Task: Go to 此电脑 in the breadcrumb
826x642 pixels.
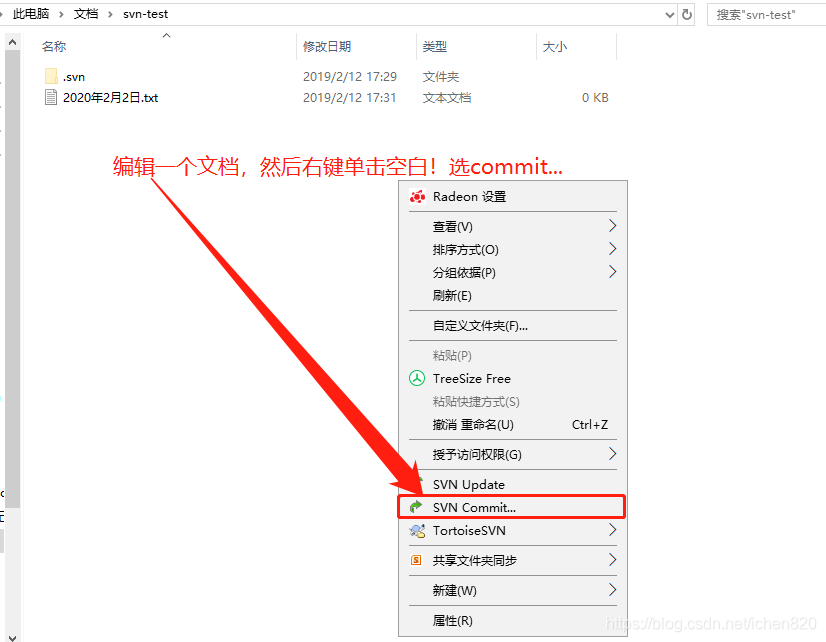Action: tap(31, 14)
